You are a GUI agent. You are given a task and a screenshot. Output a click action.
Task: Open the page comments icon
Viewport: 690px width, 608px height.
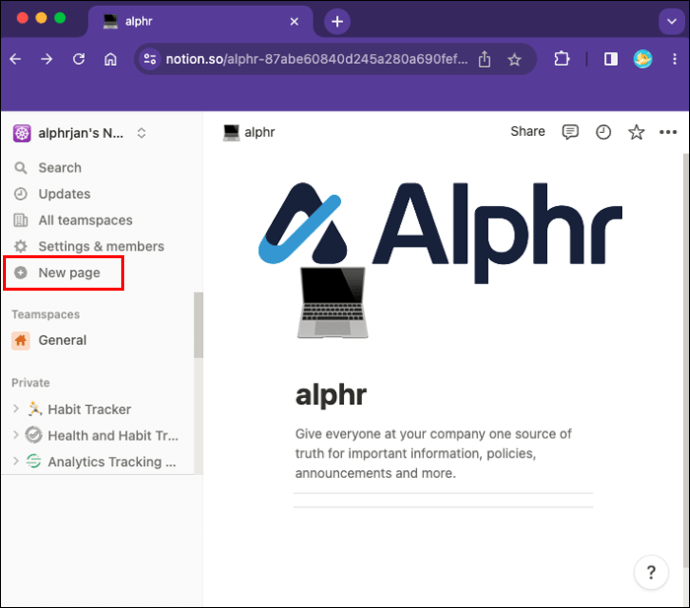pyautogui.click(x=570, y=132)
